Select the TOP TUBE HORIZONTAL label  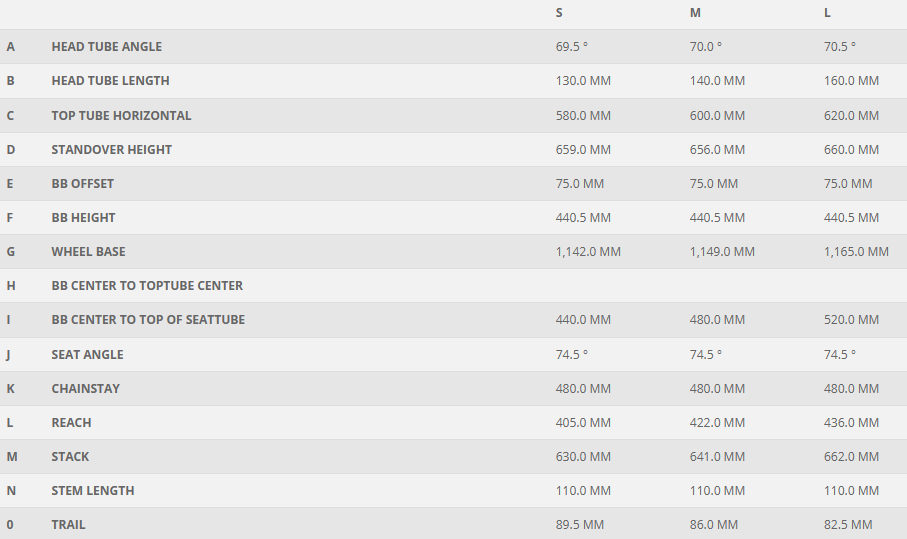point(121,116)
